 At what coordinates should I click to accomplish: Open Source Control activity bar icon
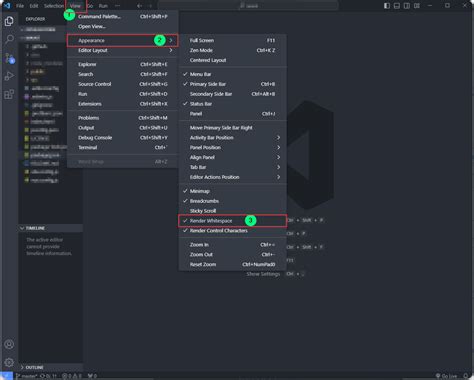[x=9, y=58]
